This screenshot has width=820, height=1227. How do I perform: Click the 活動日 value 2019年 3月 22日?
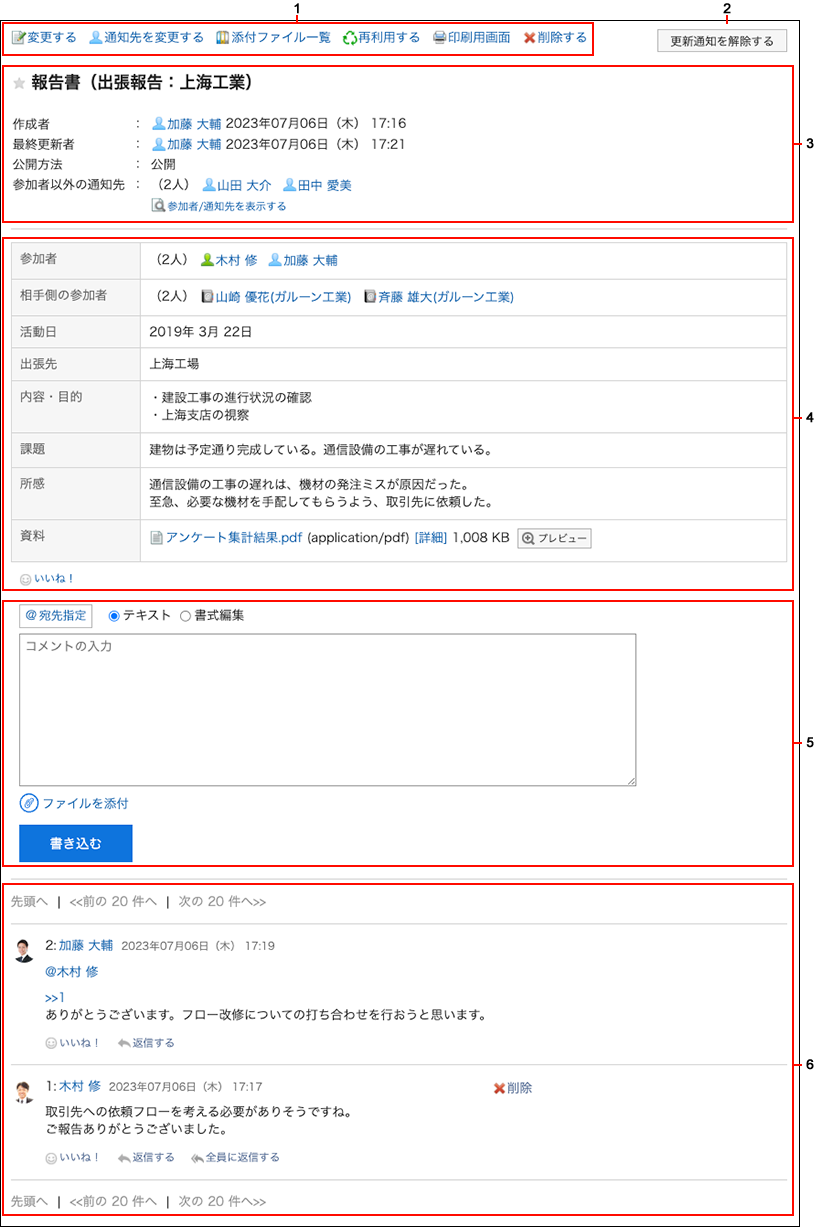click(201, 331)
